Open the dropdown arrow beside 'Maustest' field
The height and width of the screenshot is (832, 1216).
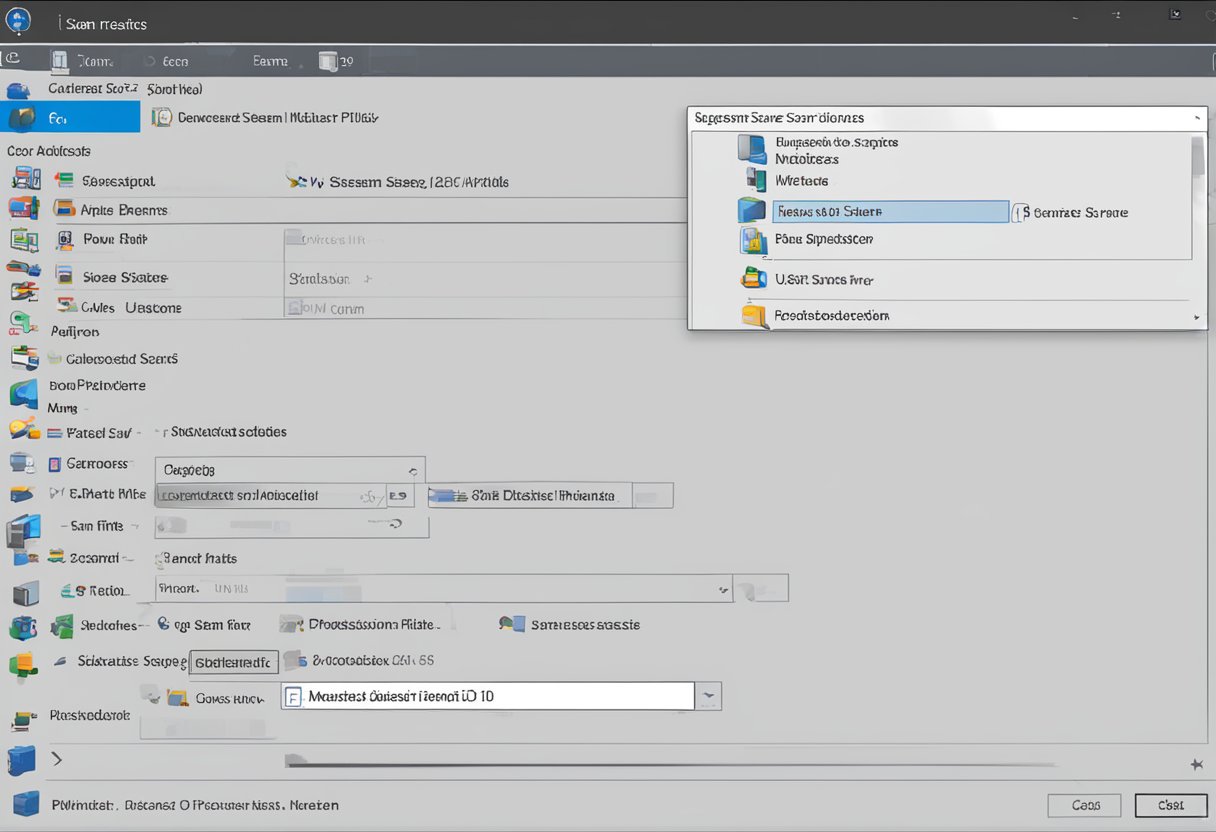[708, 696]
